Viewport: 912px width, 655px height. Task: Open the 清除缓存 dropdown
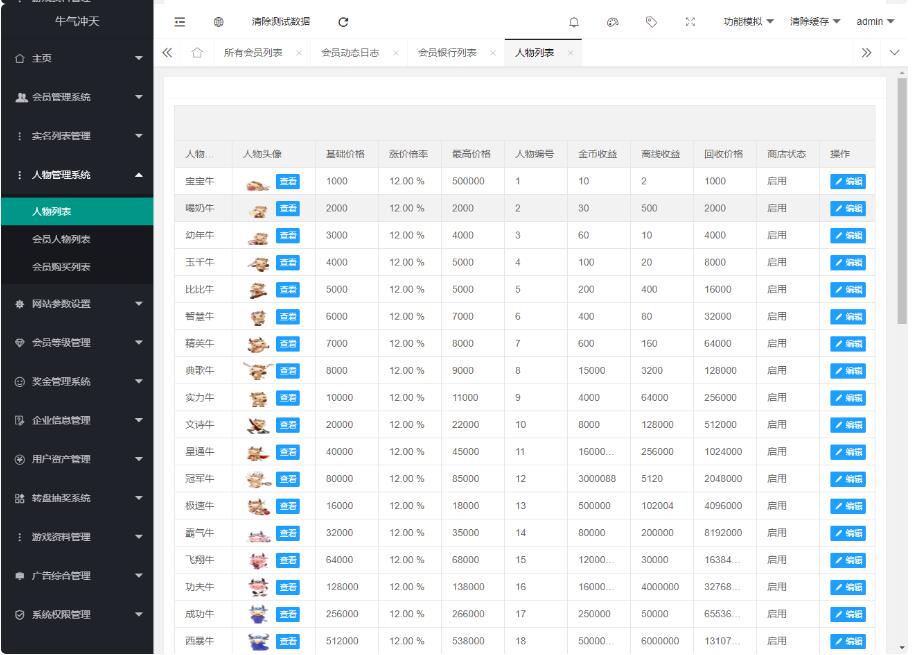(x=814, y=22)
